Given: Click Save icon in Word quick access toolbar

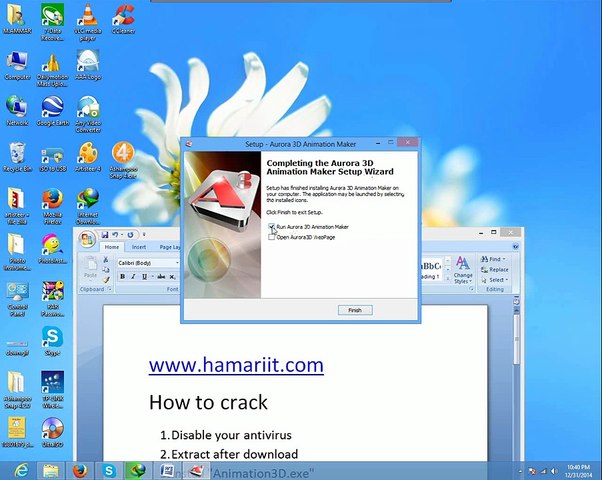Looking at the screenshot, I should [x=104, y=235].
